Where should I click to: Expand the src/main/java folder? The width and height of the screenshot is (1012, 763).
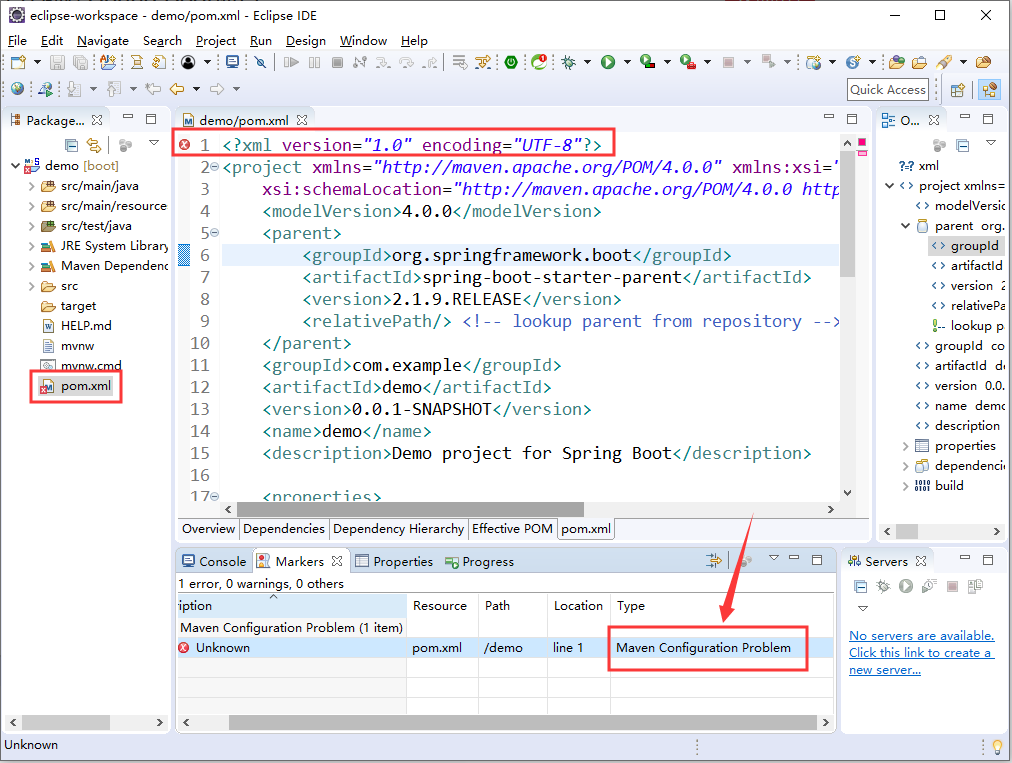pos(32,186)
